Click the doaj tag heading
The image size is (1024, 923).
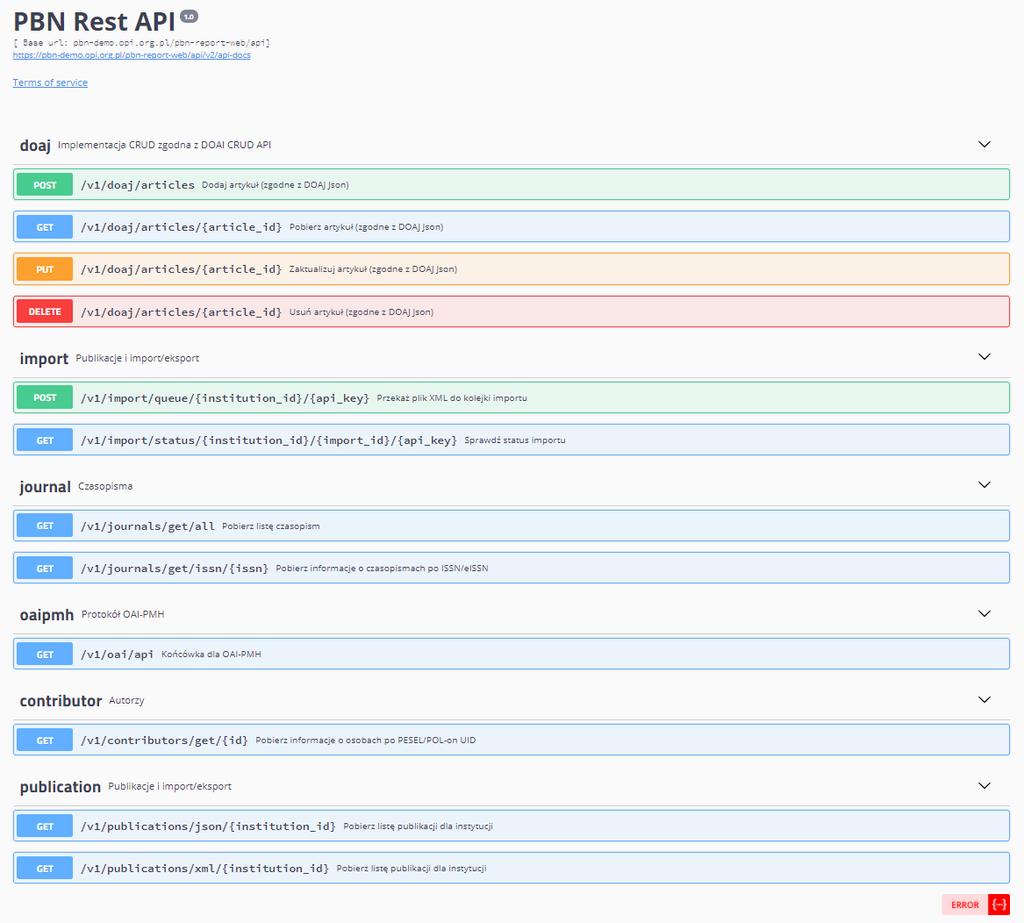(35, 145)
